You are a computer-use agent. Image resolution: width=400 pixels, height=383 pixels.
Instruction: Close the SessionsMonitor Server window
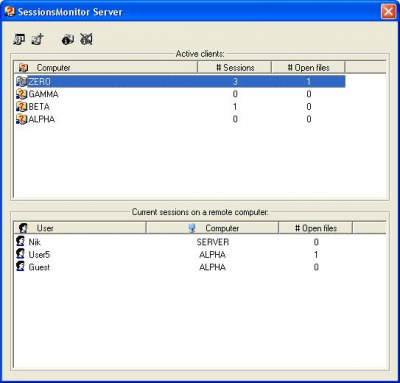click(388, 12)
